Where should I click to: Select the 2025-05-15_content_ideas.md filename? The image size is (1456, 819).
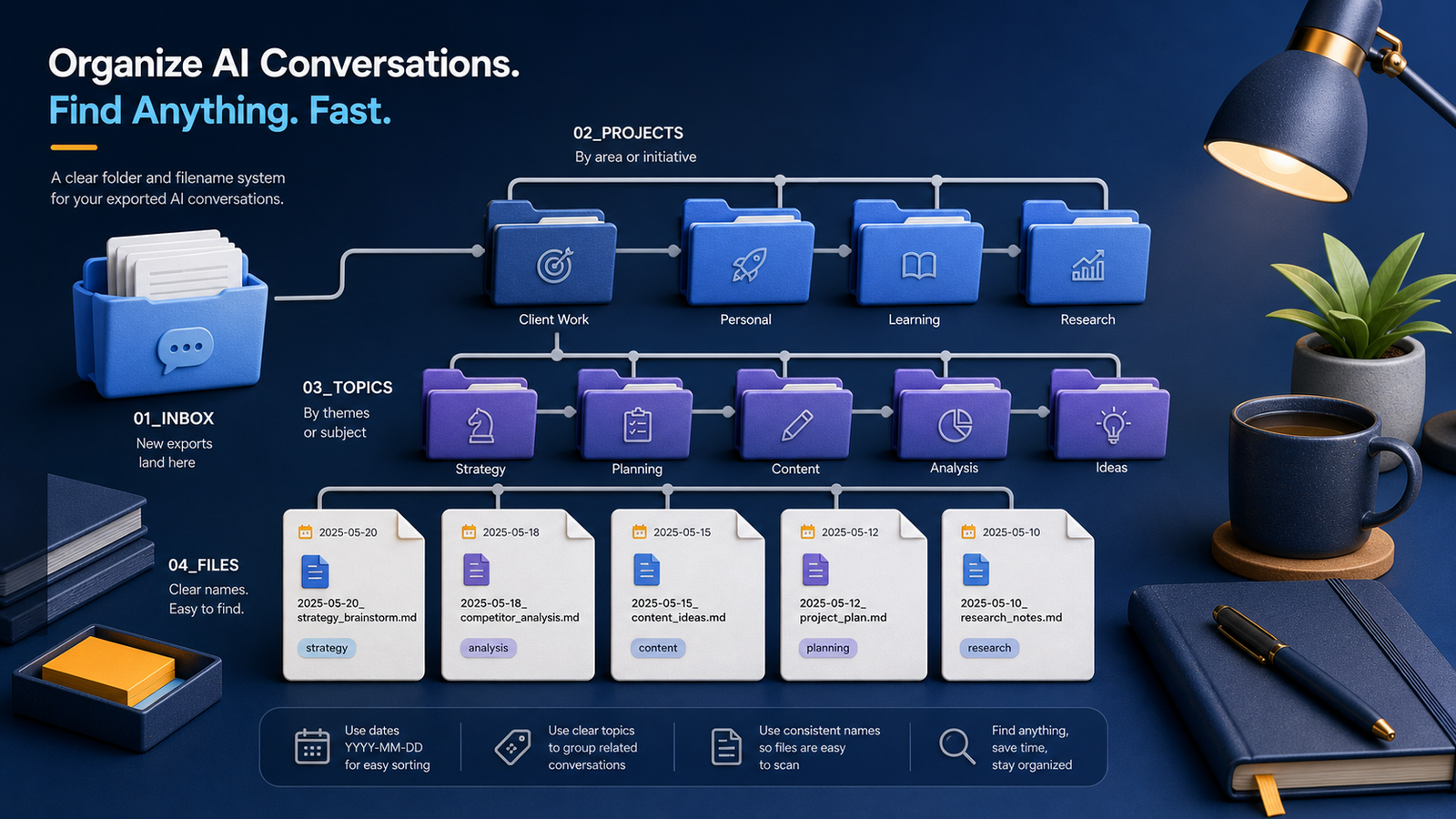coord(679,611)
